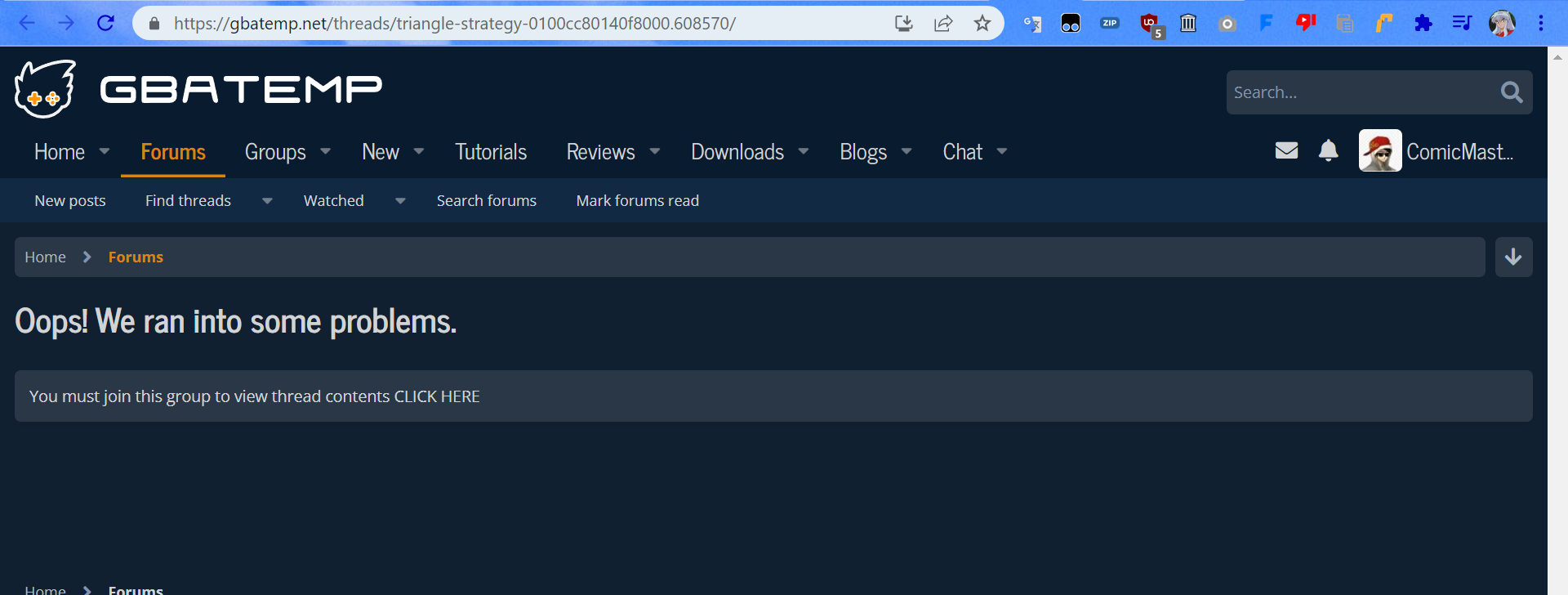Click Mark forums read
This screenshot has width=1568, height=595.
pos(638,201)
